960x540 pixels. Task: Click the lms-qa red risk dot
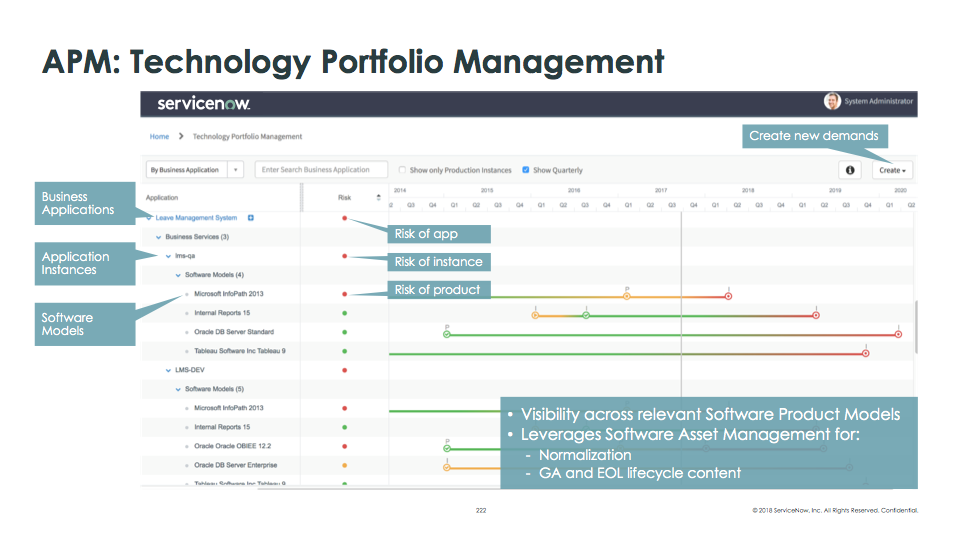coord(345,256)
